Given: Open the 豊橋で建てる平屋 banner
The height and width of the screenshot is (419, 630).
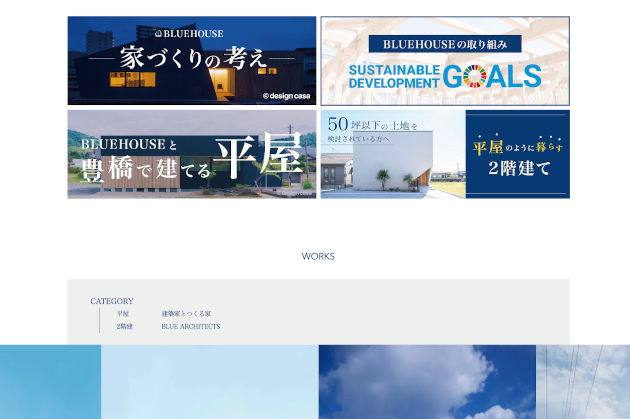Looking at the screenshot, I should coord(192,154).
